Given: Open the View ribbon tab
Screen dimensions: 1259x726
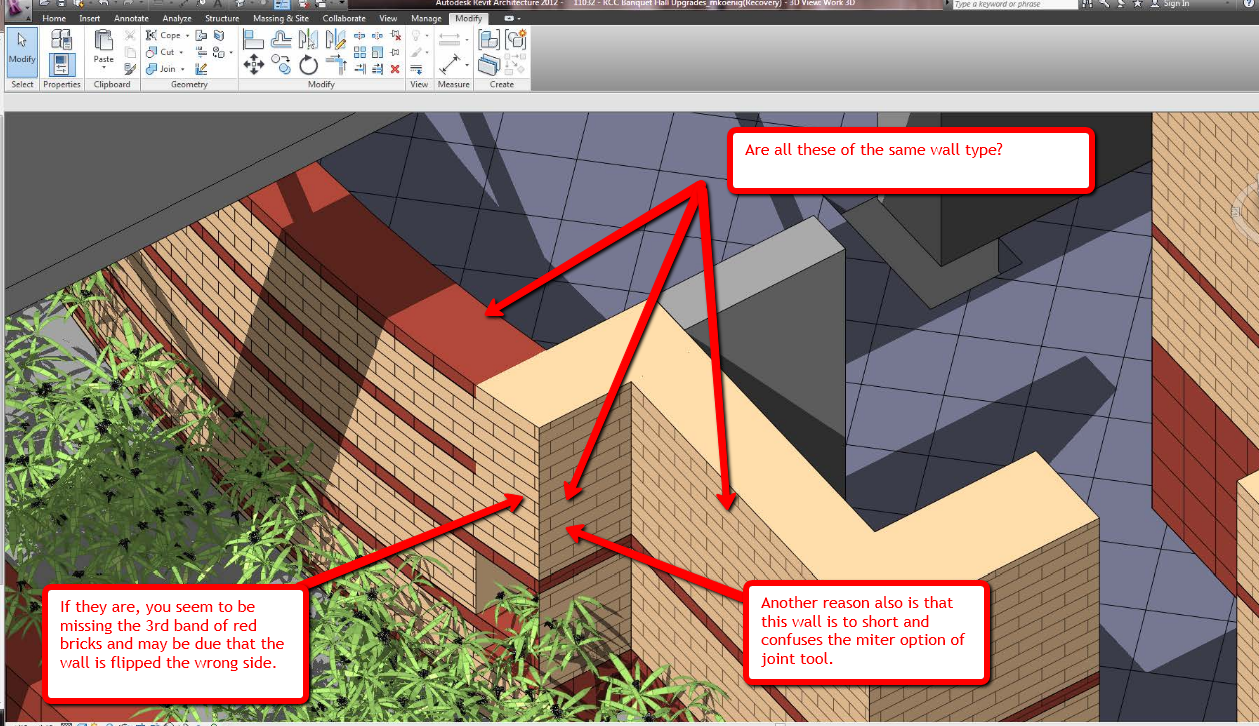Looking at the screenshot, I should pos(388,18).
